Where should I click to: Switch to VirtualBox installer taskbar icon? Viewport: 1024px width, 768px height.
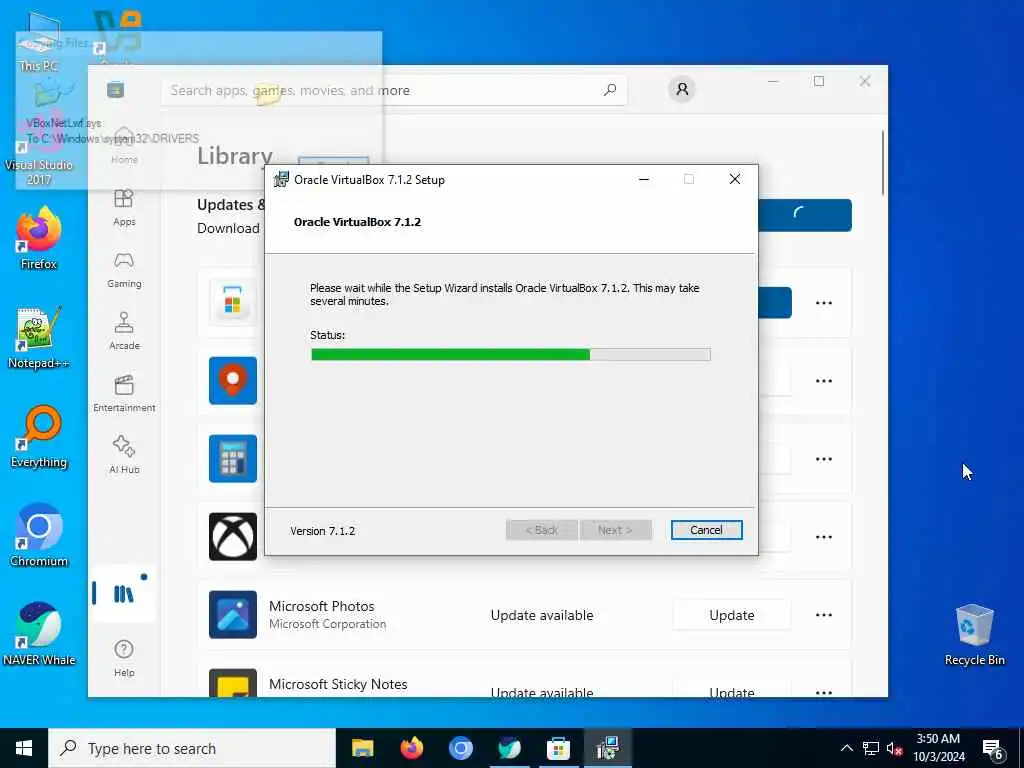[x=607, y=748]
